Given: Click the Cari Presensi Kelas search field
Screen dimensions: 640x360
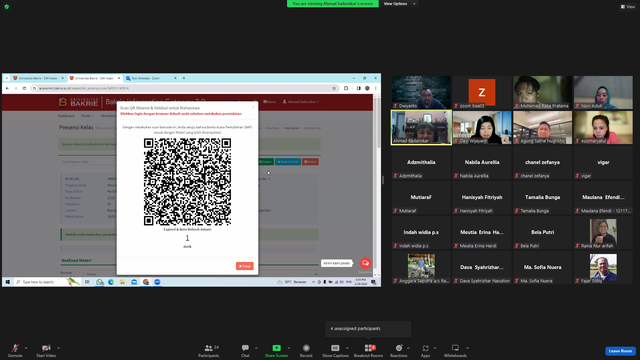Looking at the screenshot, I should click(x=89, y=162).
